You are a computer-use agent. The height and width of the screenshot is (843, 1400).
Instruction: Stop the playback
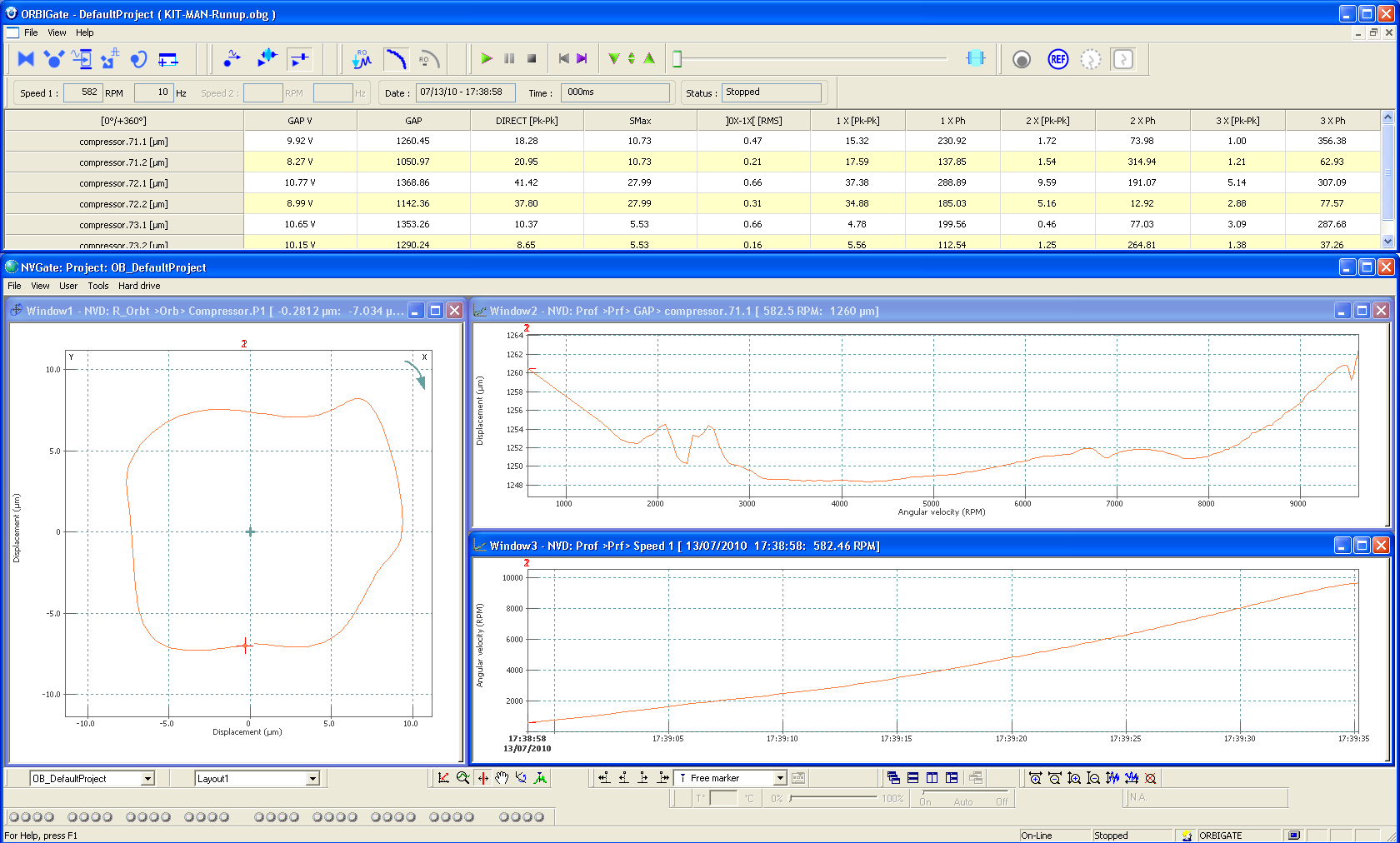[532, 59]
